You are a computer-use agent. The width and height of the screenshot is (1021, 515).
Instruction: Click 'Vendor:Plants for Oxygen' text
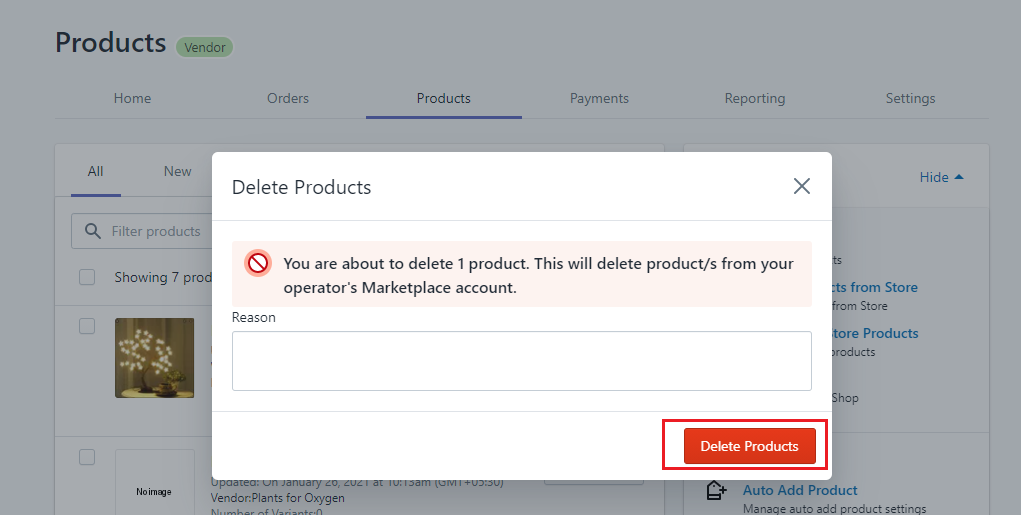pyautogui.click(x=277, y=498)
